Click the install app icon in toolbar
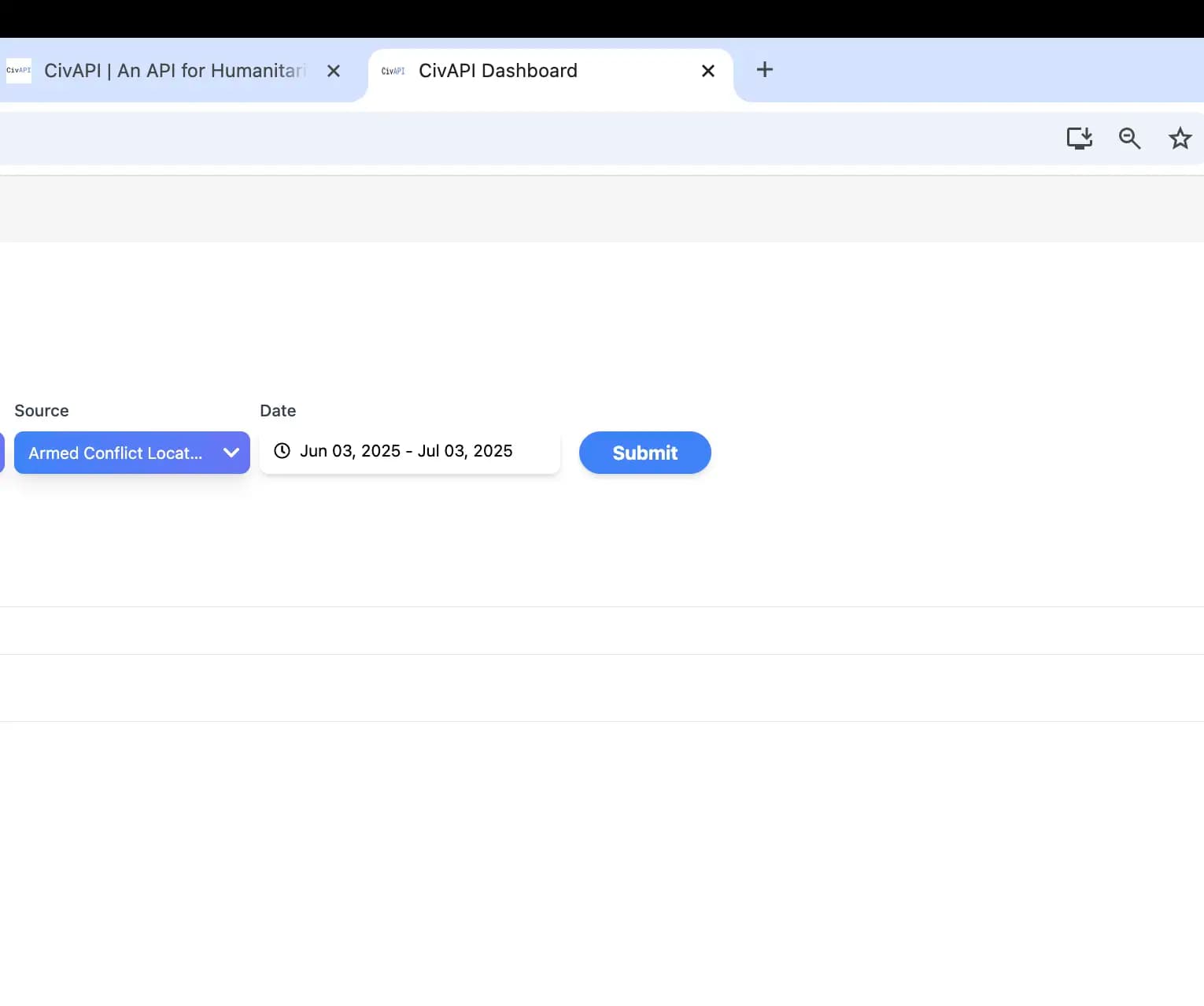 click(x=1079, y=139)
